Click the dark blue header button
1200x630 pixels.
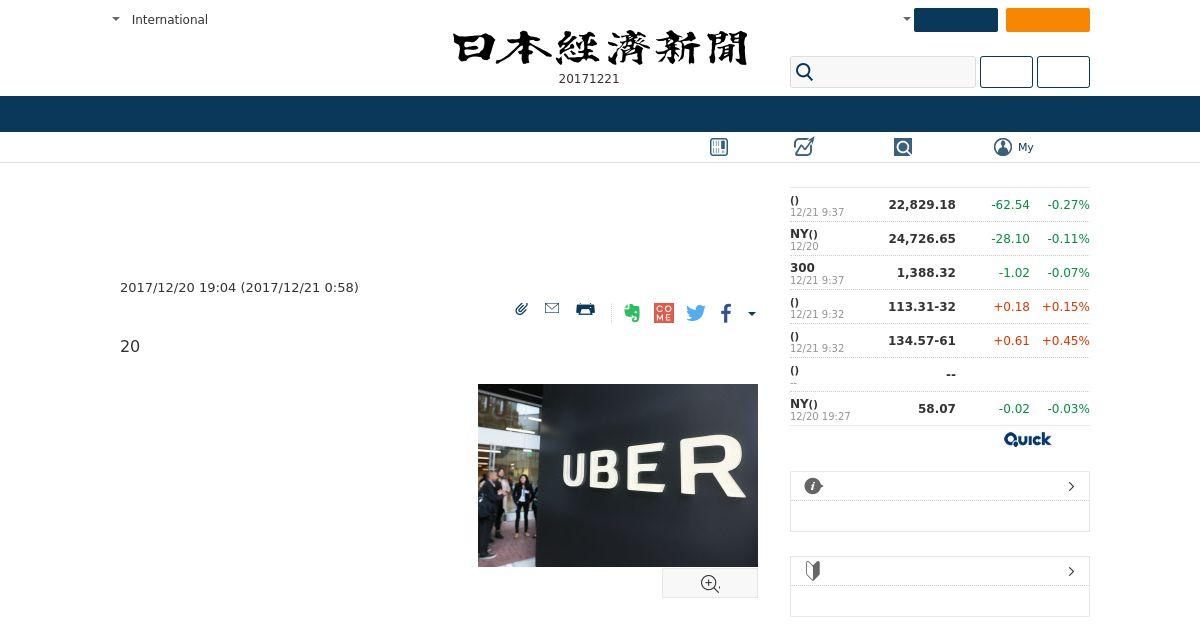point(956,20)
